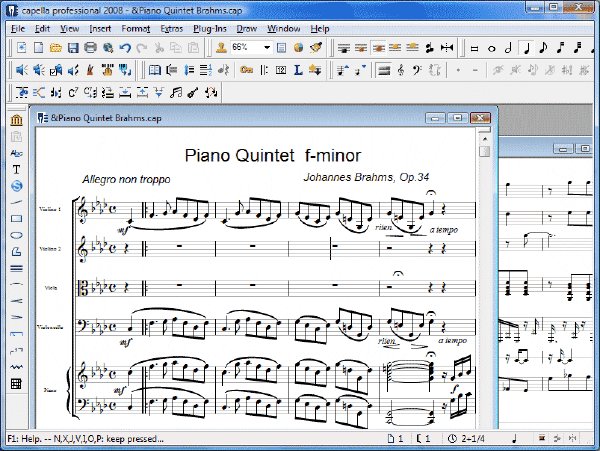Click the Piano Quintet f-minor title

[x=272, y=156]
